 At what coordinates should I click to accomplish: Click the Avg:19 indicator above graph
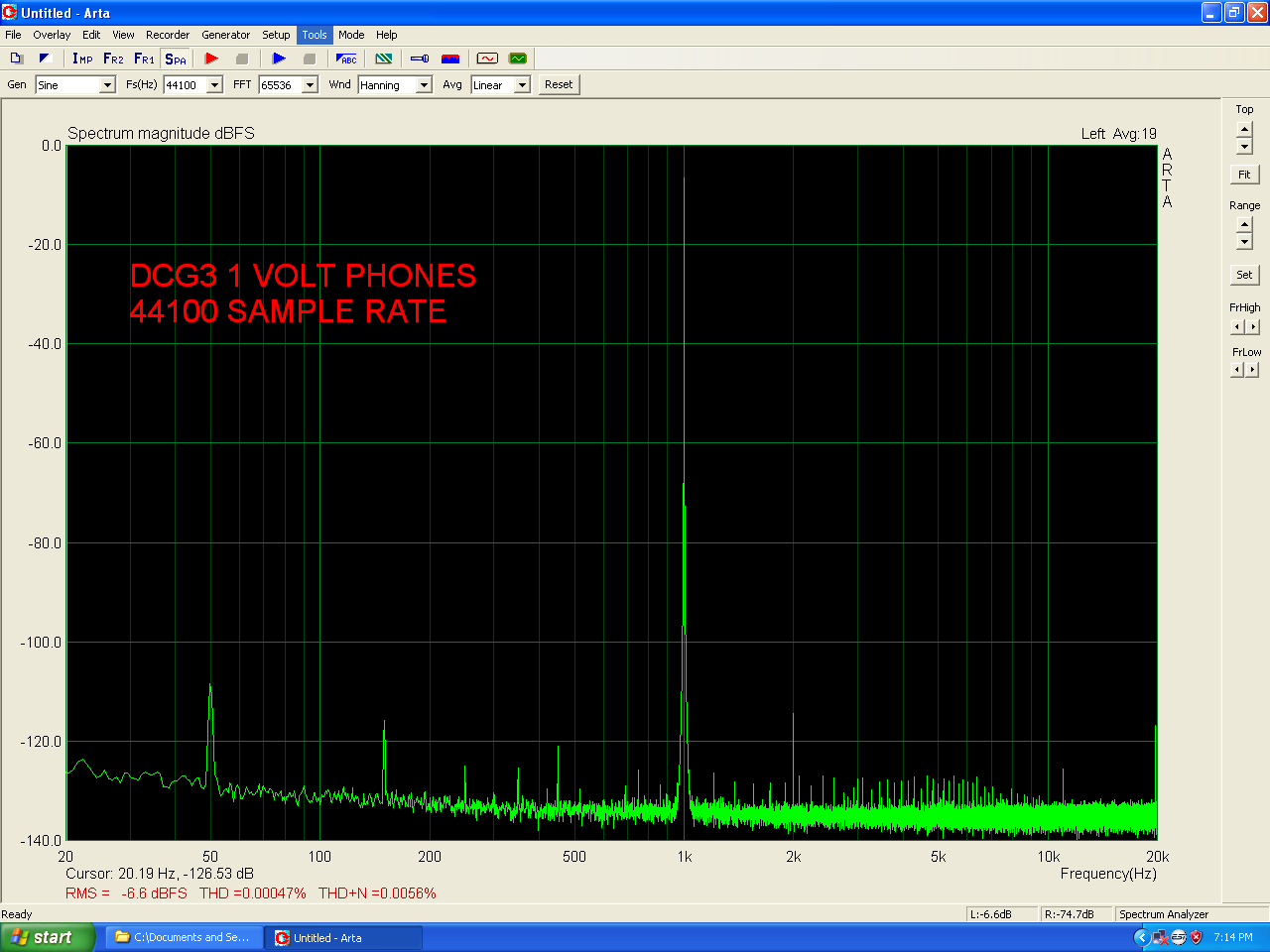[x=1134, y=134]
